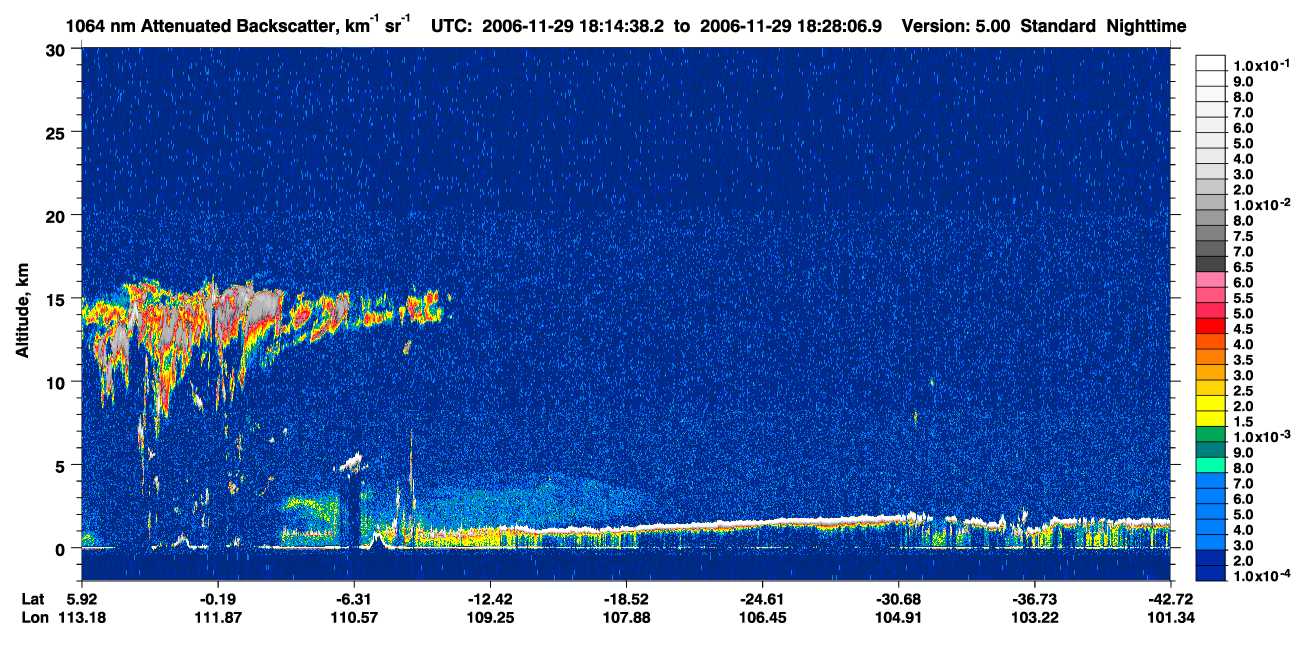Click the 'Version: 5.00' label
Viewport: 1300px width, 667px height.
point(956,28)
